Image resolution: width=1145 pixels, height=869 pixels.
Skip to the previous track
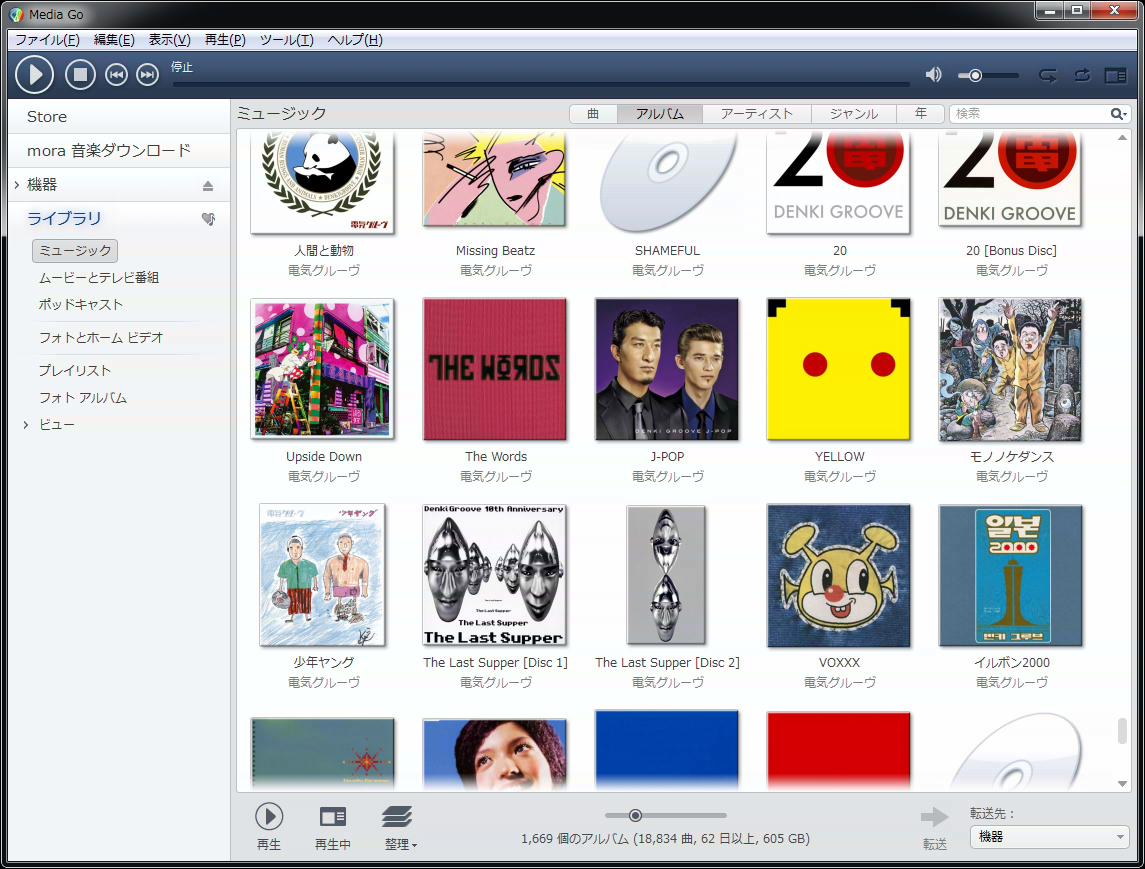pyautogui.click(x=117, y=75)
